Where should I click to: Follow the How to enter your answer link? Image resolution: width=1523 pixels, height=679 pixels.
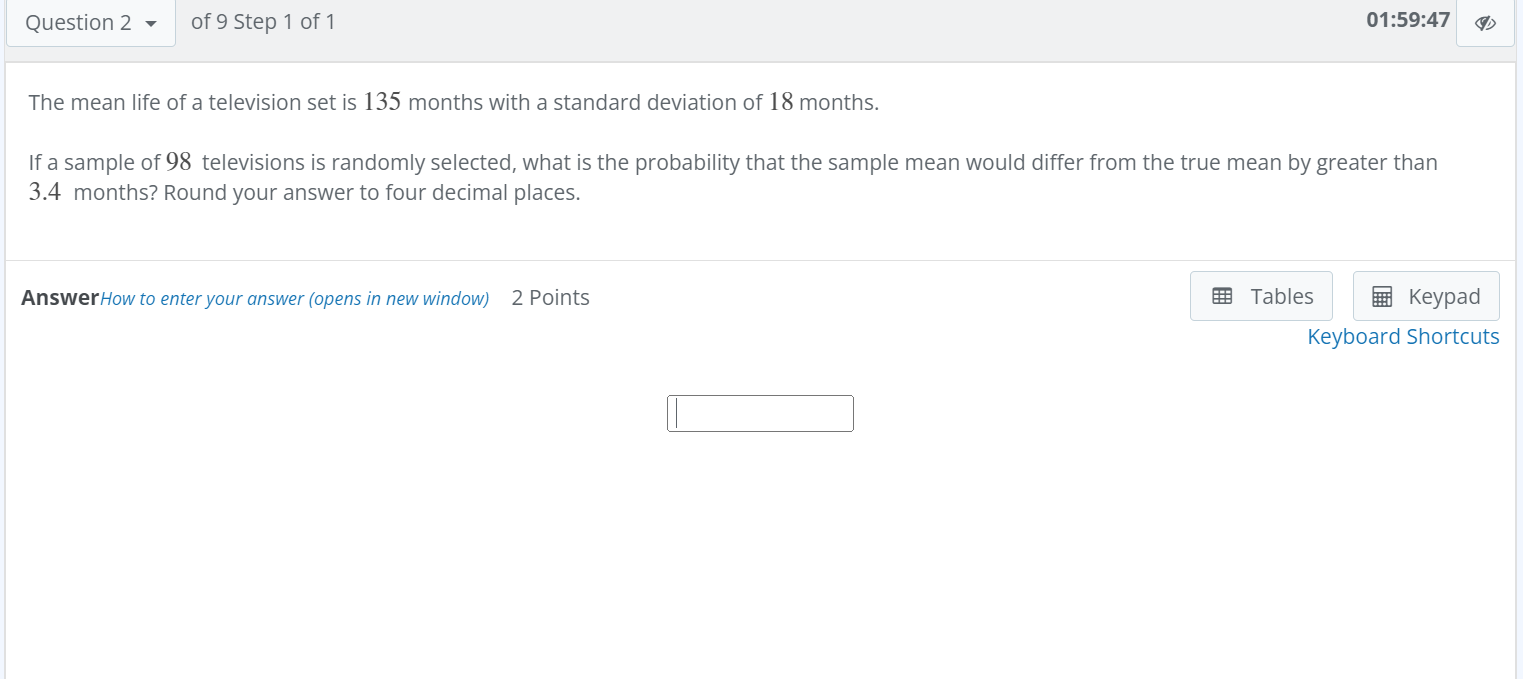click(294, 298)
